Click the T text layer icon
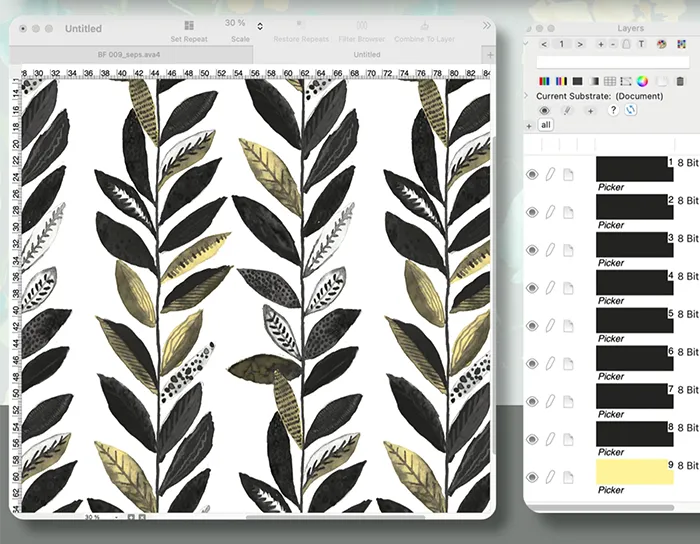Viewport: 700px width, 544px height. tap(642, 44)
